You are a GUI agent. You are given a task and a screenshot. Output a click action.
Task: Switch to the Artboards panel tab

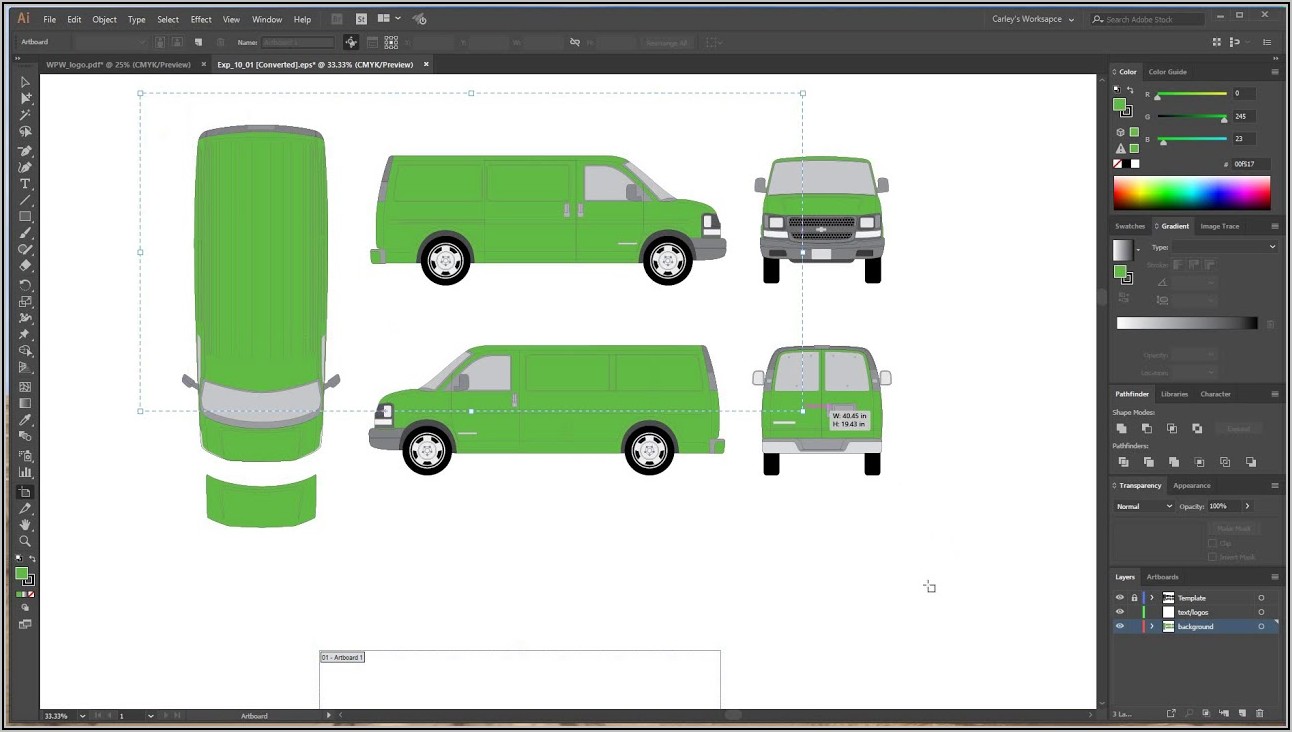pyautogui.click(x=1162, y=577)
